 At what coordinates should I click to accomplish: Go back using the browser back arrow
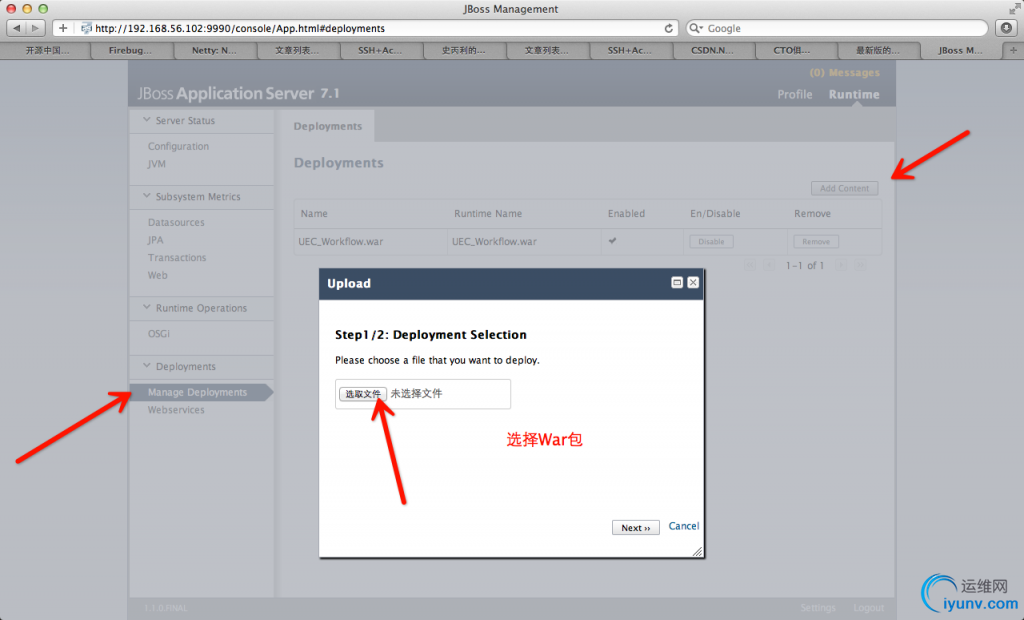click(16, 28)
